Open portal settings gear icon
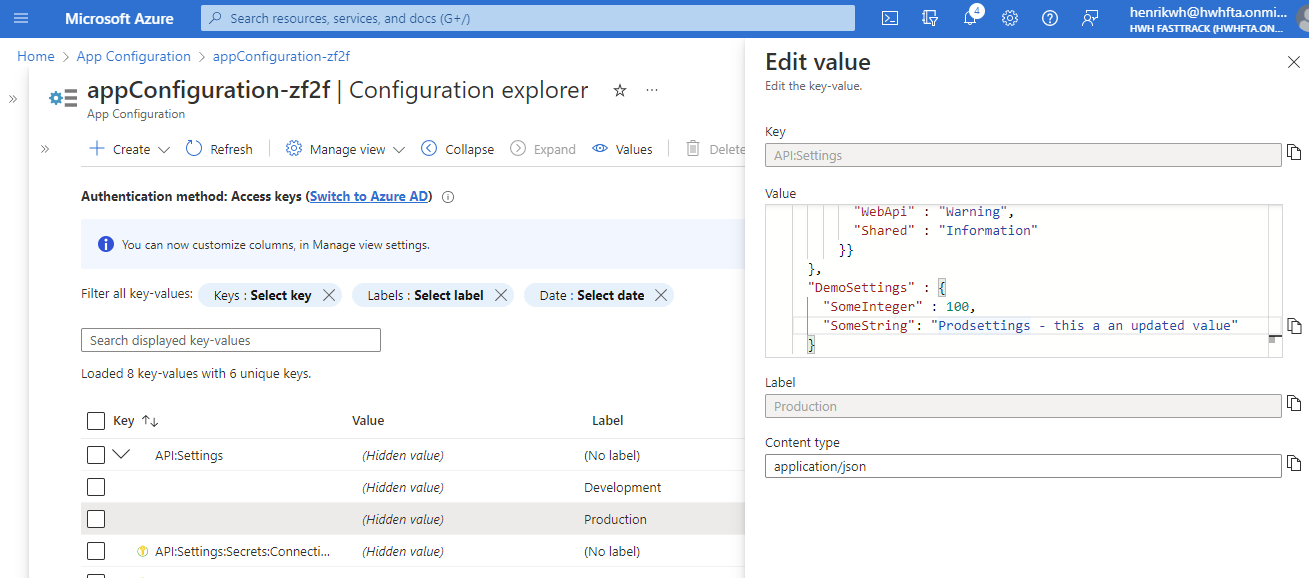The height and width of the screenshot is (578, 1309). pyautogui.click(x=1010, y=18)
